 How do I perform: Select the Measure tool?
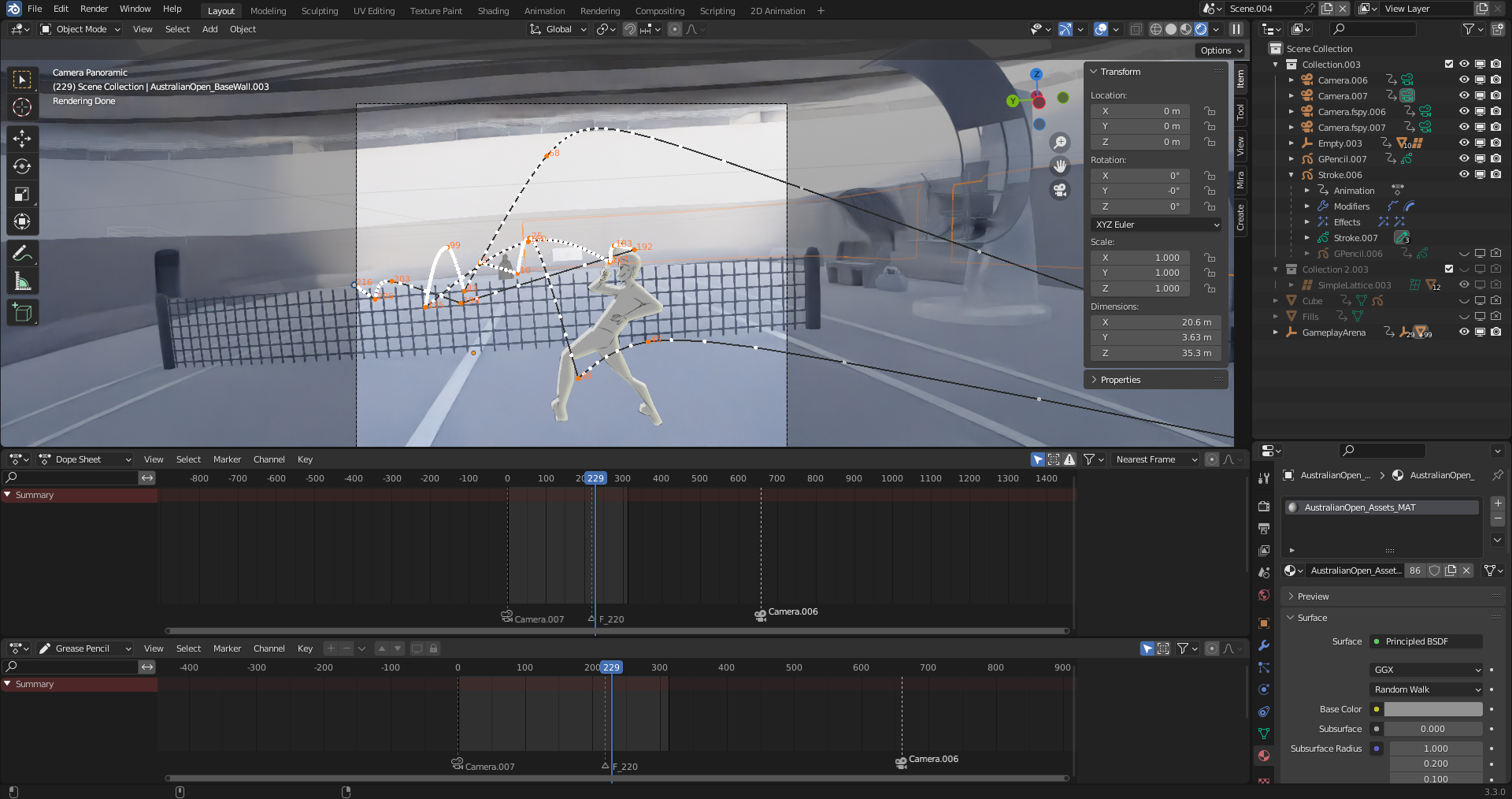click(x=22, y=282)
